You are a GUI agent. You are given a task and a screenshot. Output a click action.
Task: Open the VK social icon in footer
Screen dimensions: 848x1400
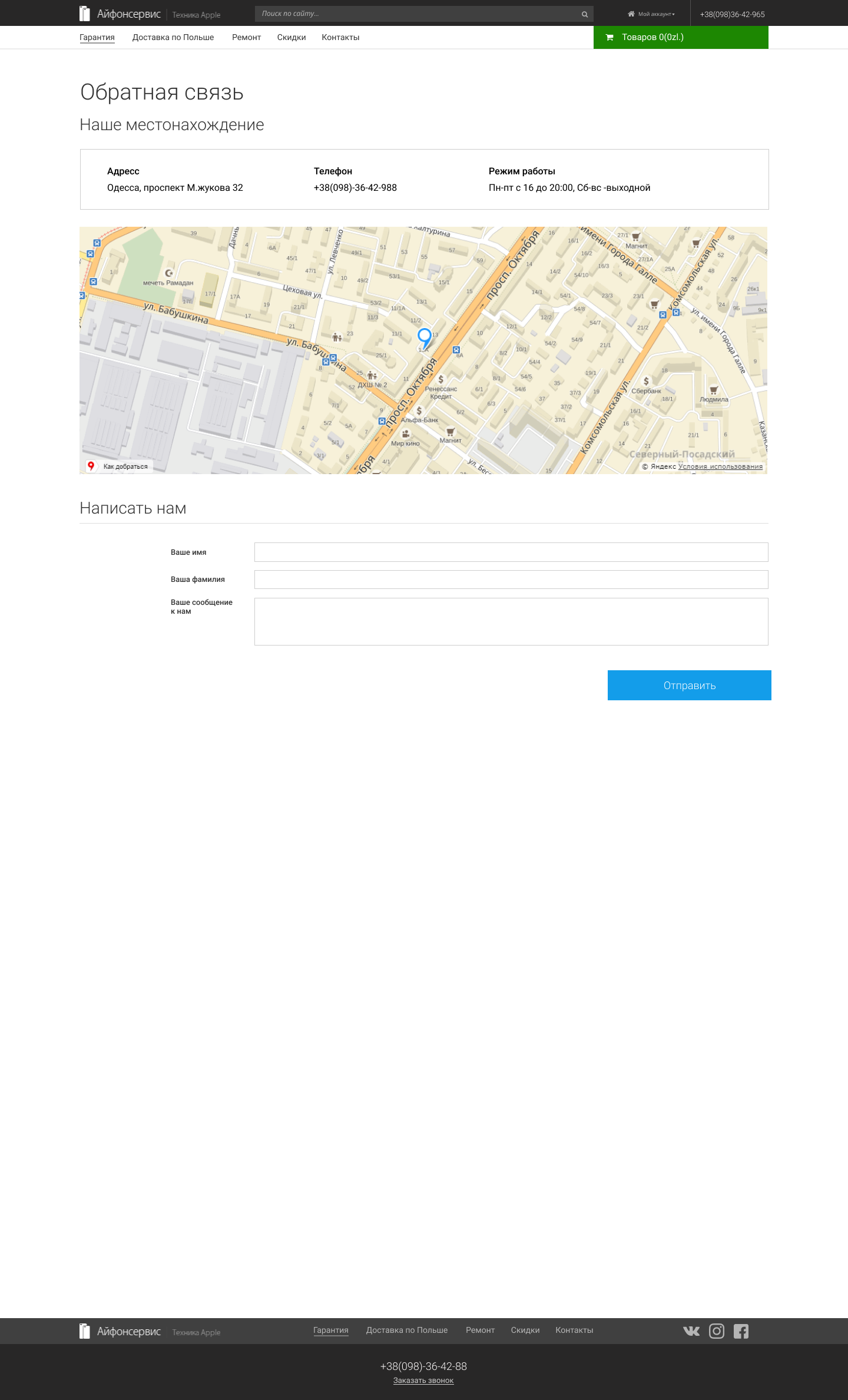[691, 1331]
